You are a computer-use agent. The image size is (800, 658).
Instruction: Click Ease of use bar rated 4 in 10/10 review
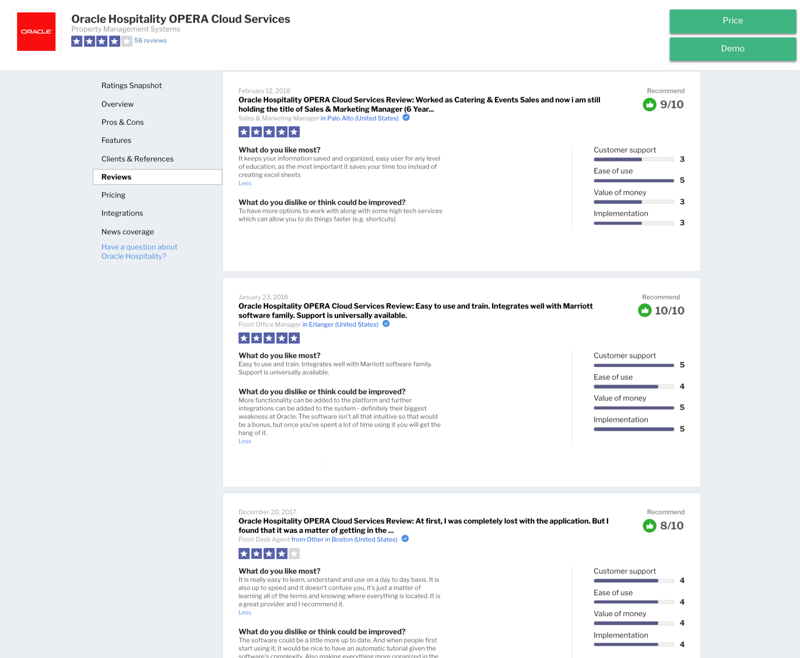[x=634, y=387]
